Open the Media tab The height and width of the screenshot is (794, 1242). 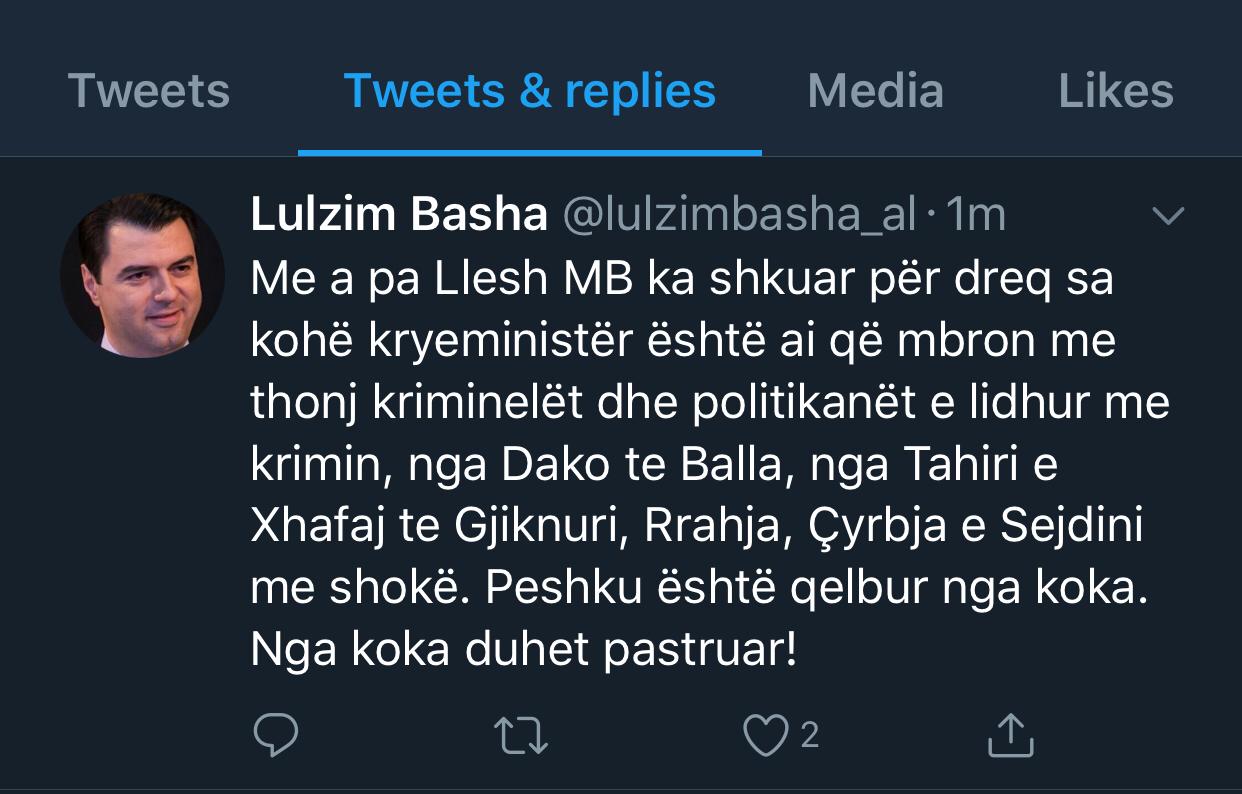point(875,92)
